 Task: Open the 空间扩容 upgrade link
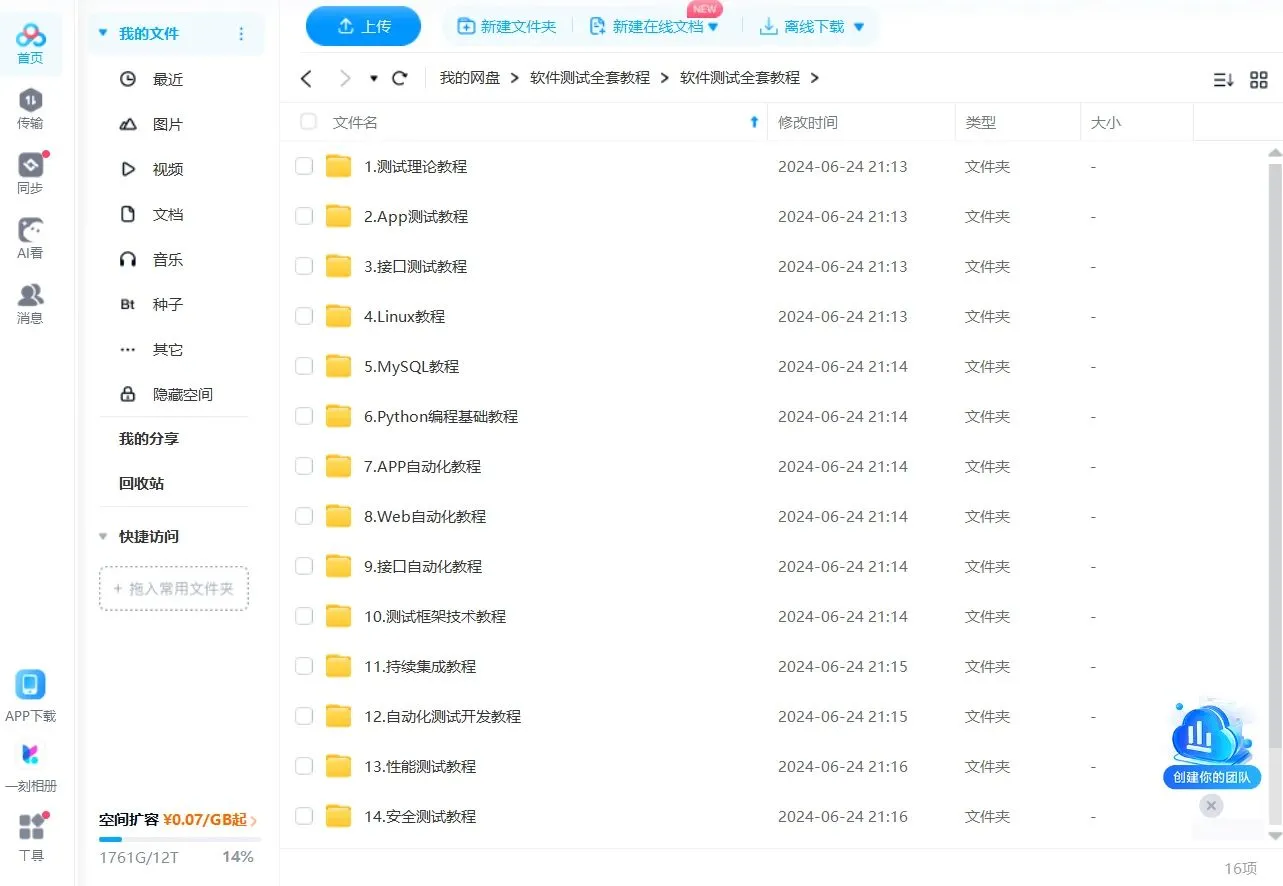pyautogui.click(x=176, y=819)
